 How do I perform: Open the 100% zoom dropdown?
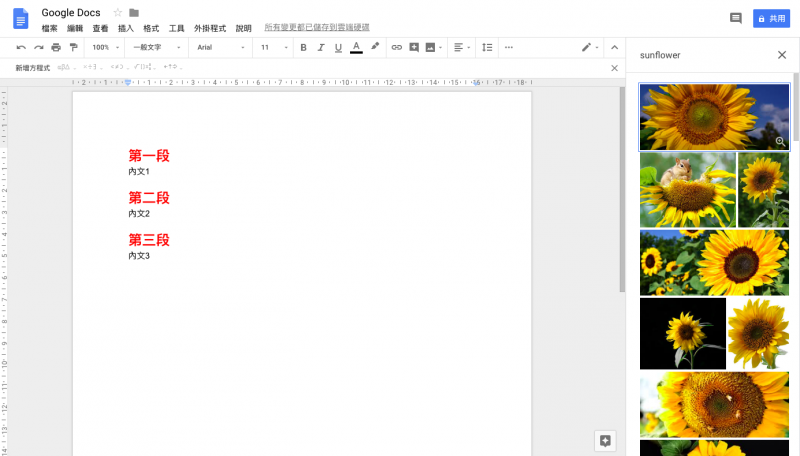pos(105,47)
